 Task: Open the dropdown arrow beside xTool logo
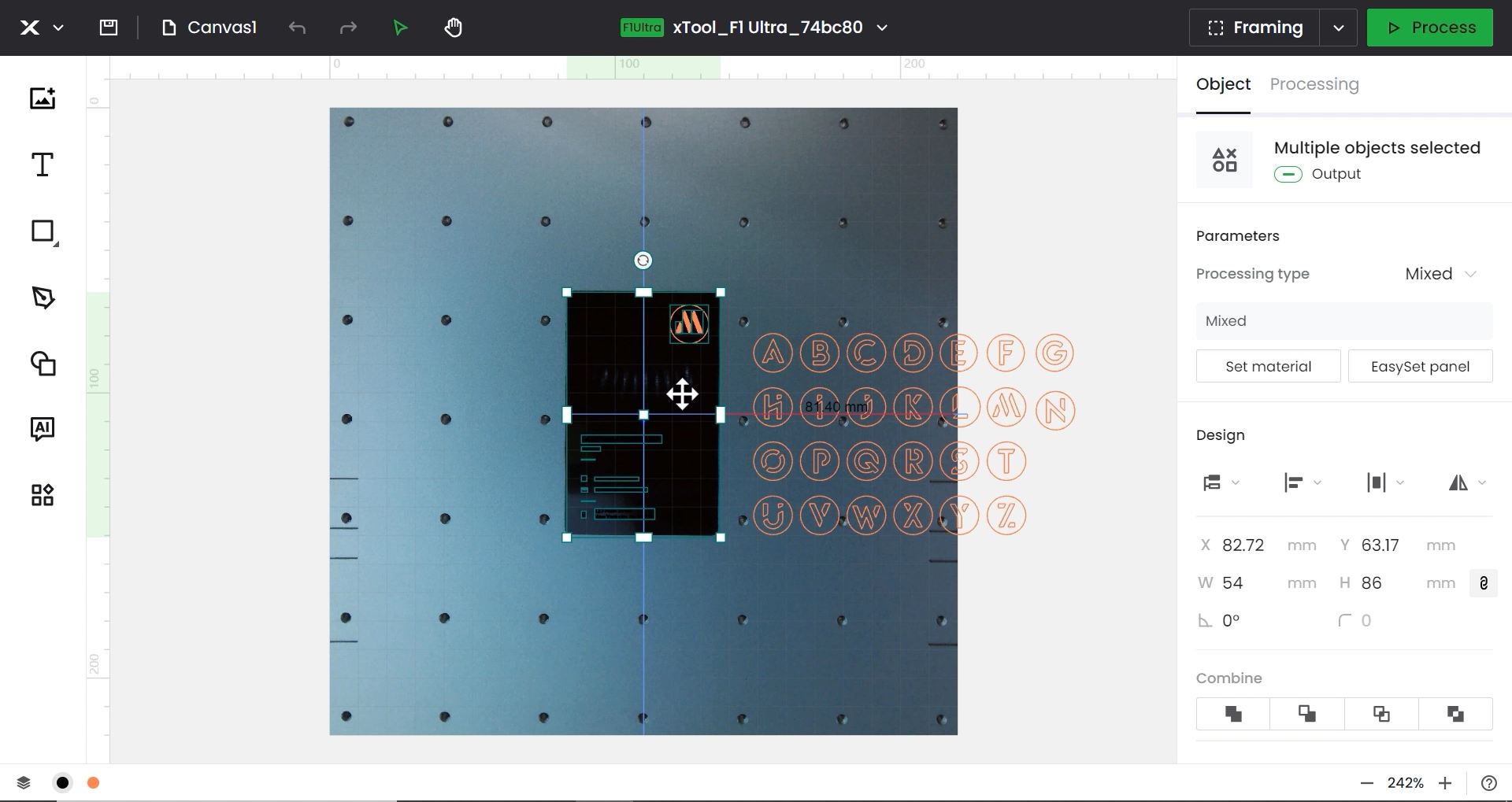coord(58,28)
